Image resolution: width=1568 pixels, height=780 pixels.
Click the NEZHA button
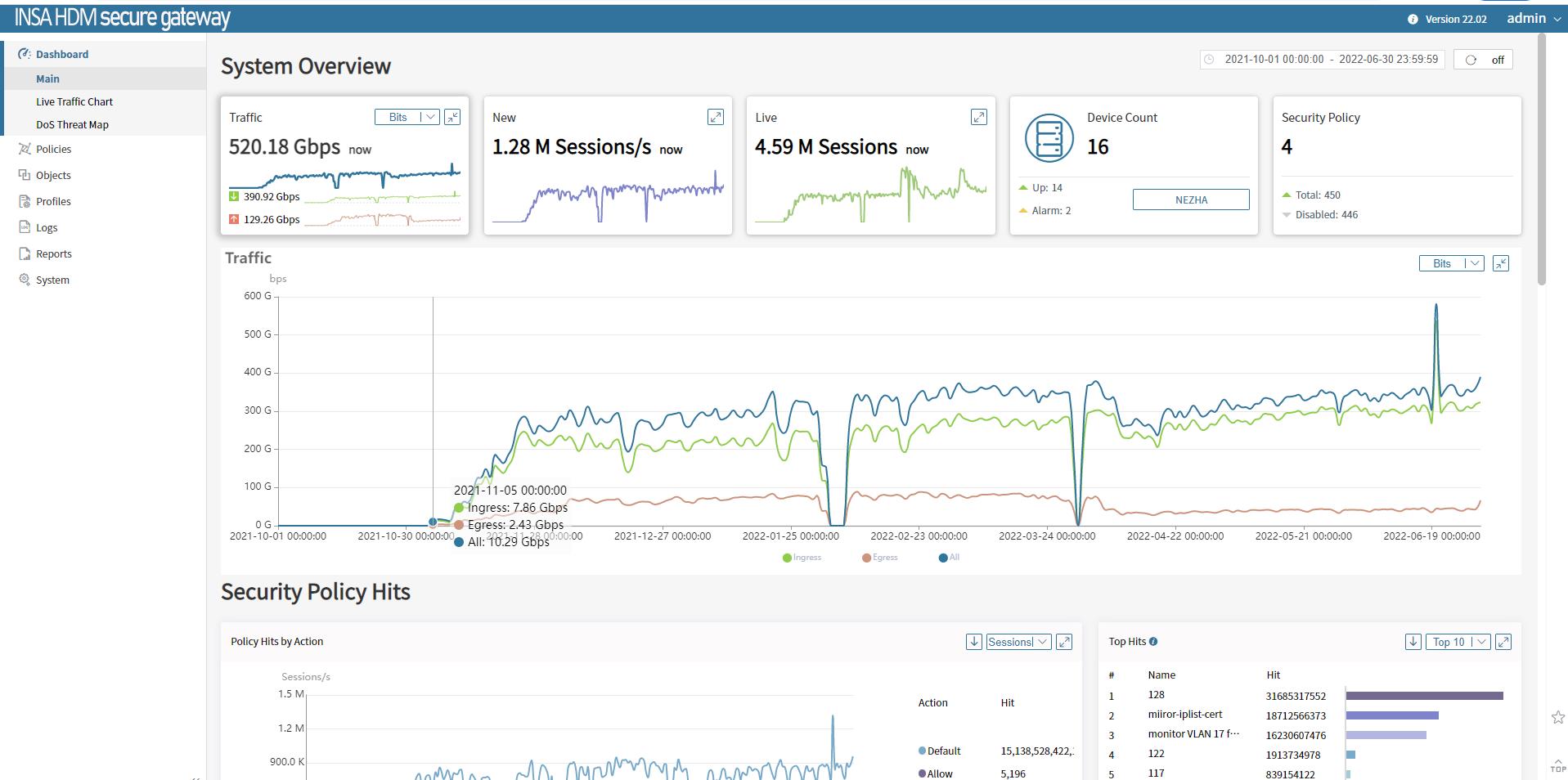(x=1191, y=199)
